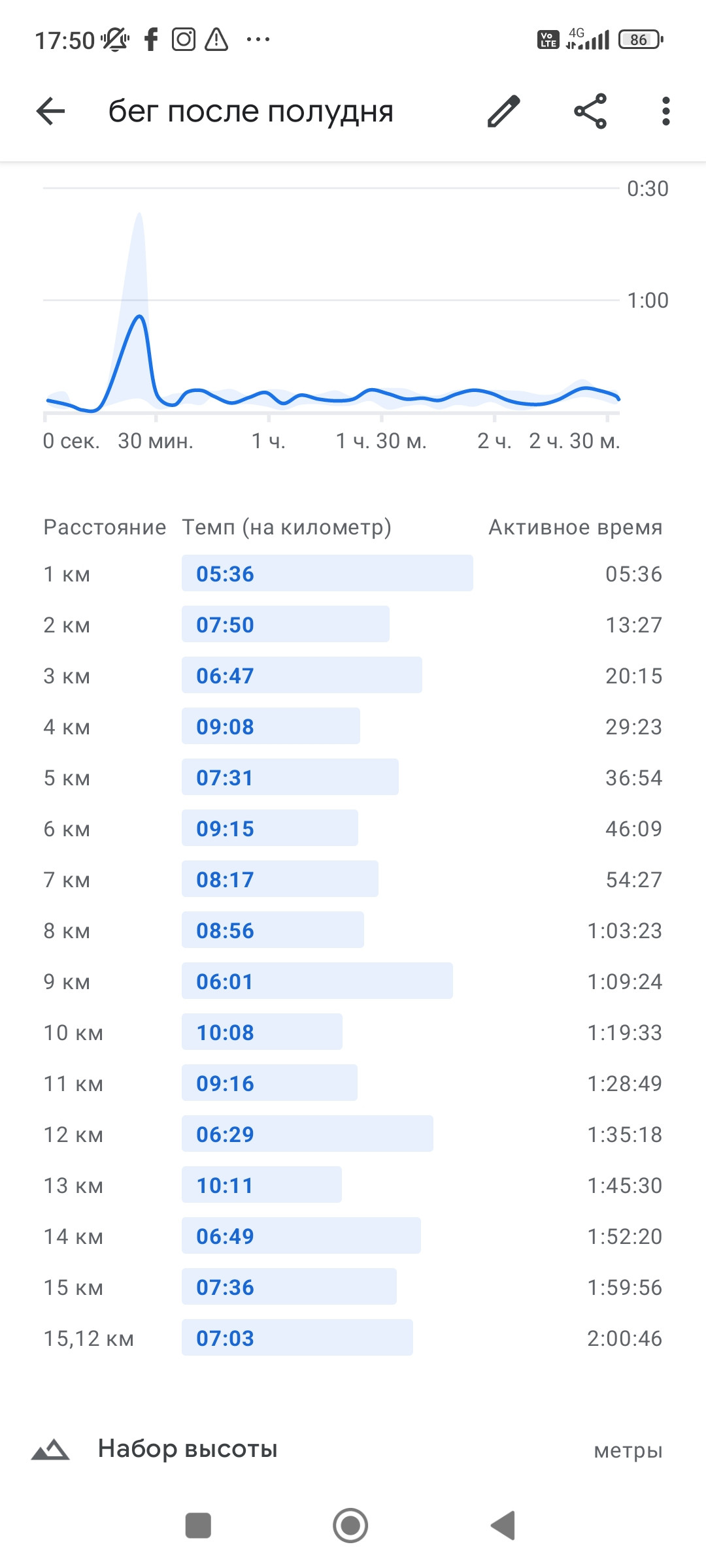
Task: Select the 13 км pace bar 10:11
Action: [261, 1184]
